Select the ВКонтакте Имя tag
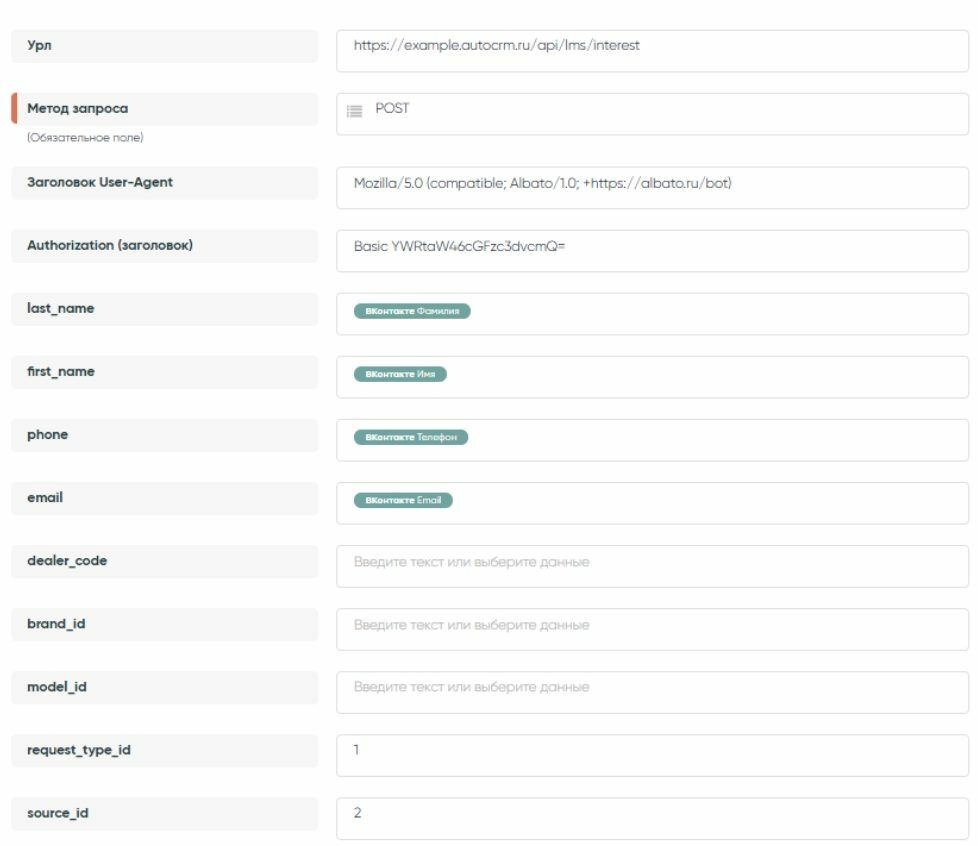The image size is (978, 846). (x=400, y=374)
